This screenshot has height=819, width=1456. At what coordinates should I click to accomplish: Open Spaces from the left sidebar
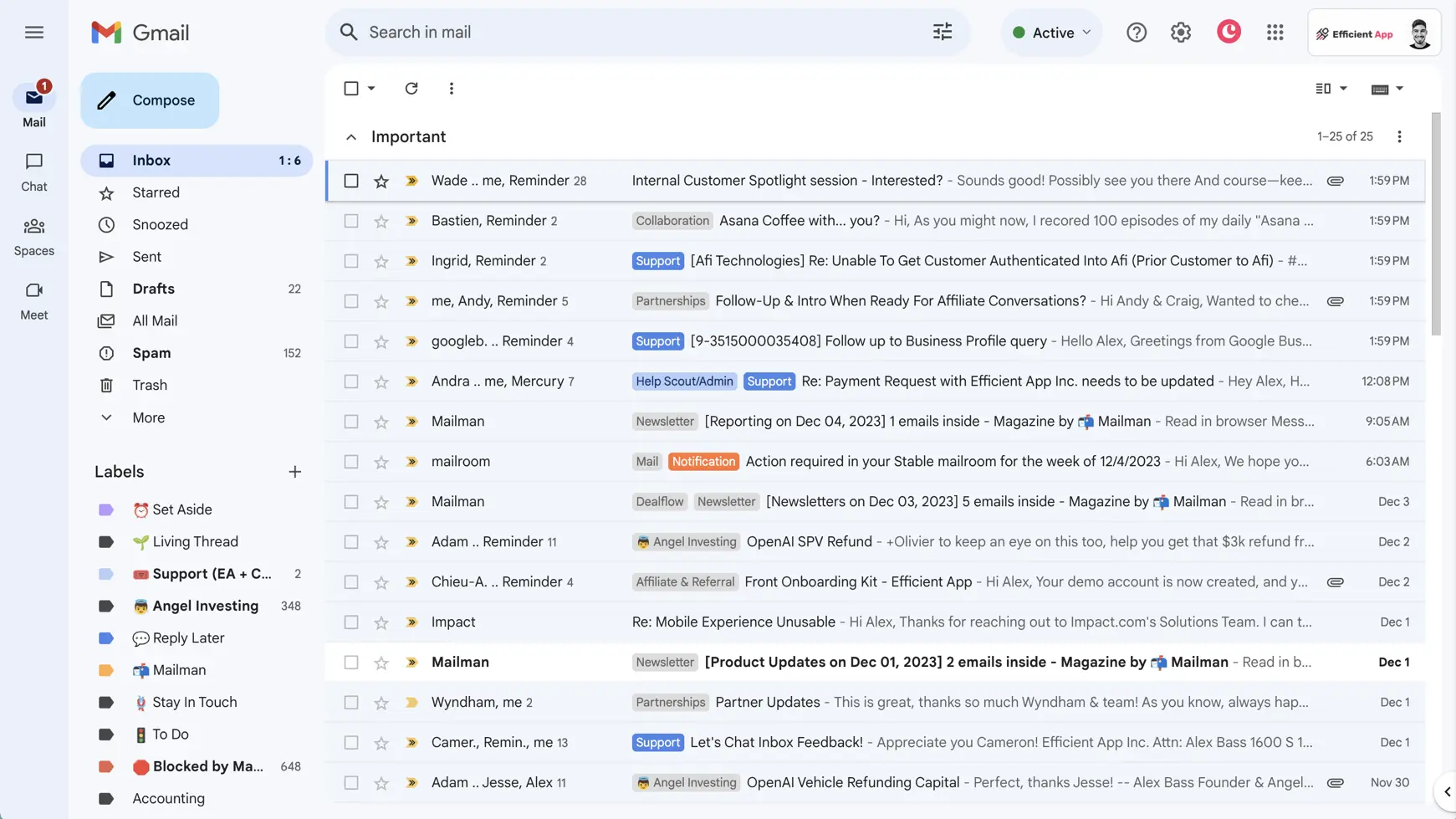pyautogui.click(x=33, y=237)
